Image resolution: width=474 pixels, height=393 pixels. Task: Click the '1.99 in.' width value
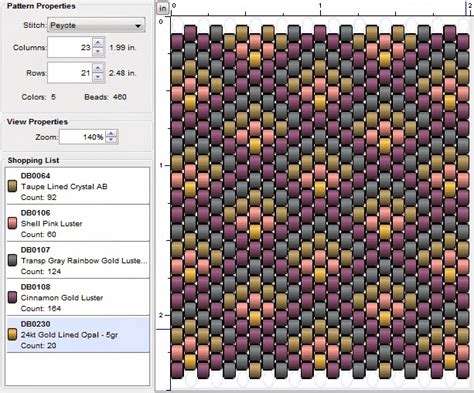tap(123, 48)
